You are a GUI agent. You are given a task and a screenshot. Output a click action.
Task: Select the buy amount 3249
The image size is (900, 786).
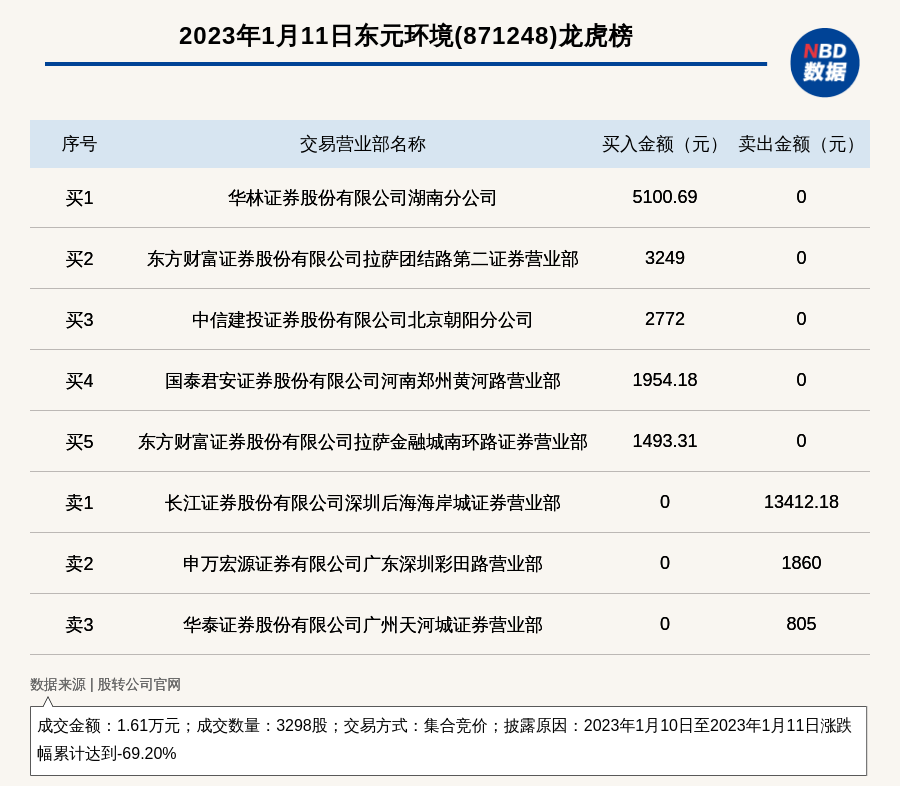(665, 258)
